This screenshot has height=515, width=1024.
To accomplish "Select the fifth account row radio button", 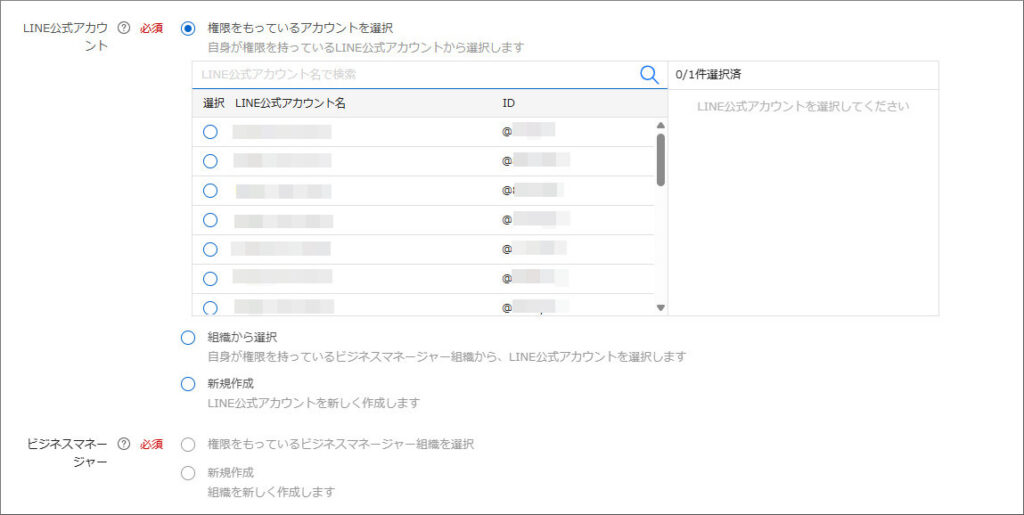I will click(210, 249).
